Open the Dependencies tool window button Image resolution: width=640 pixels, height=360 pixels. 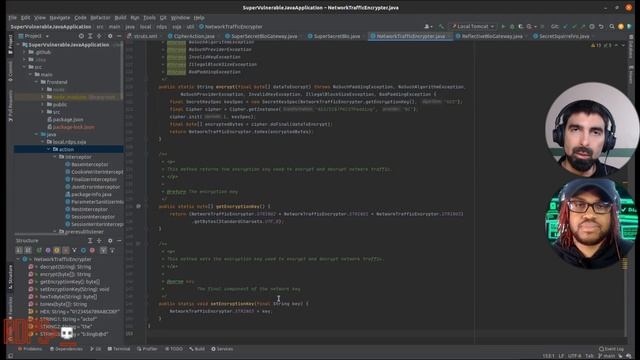[x=66, y=349]
